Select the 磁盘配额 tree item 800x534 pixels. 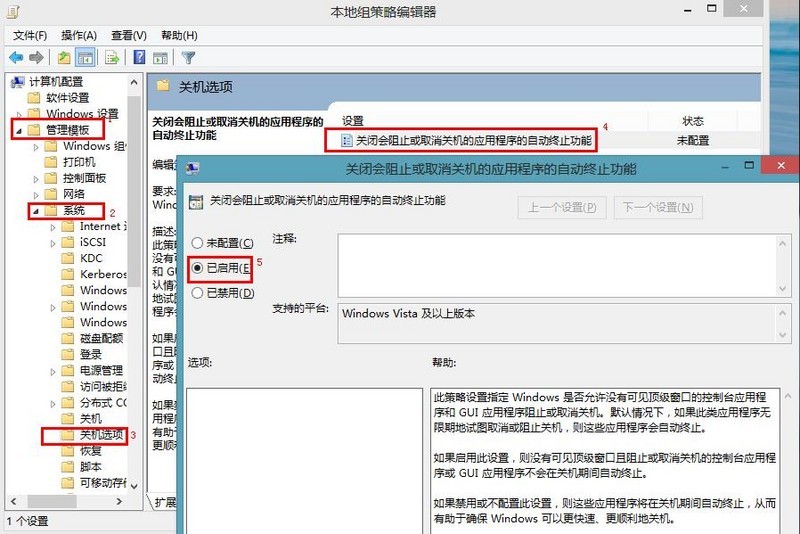(x=101, y=338)
